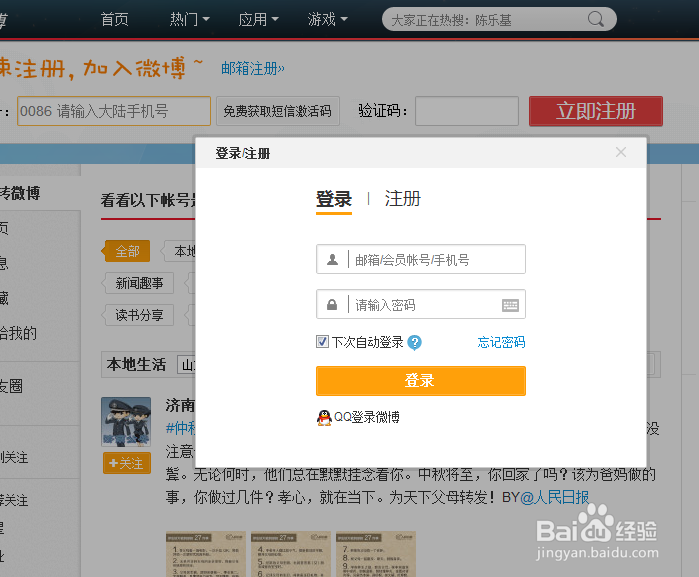Click 免费获取短信激活码 button
The width and height of the screenshot is (699, 577).
coord(278,111)
